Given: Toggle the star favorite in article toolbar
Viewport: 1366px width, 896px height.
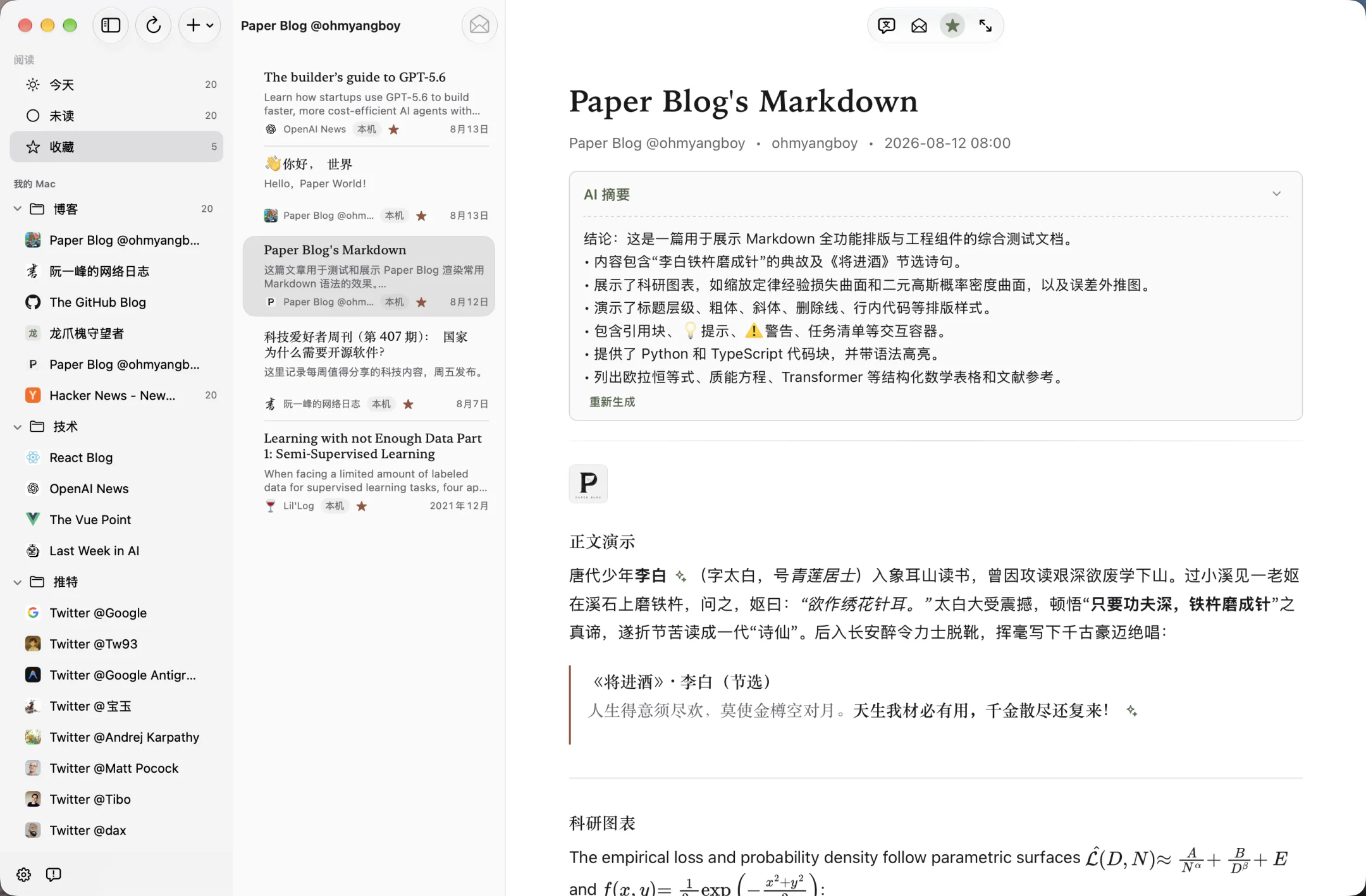Looking at the screenshot, I should coord(952,25).
